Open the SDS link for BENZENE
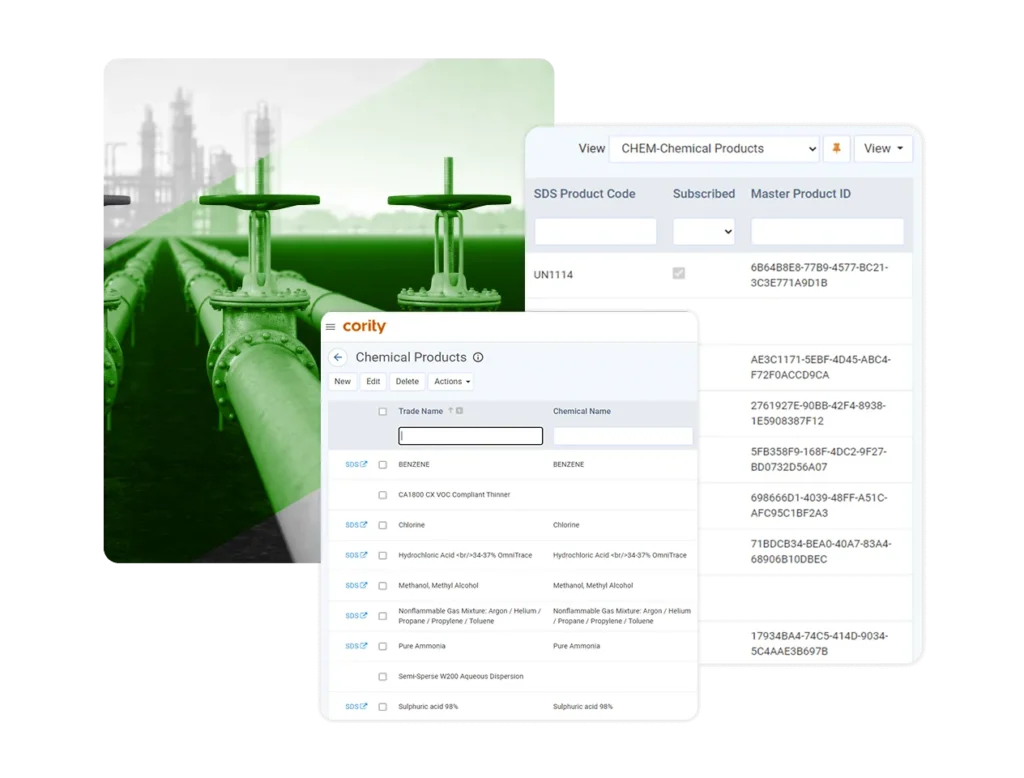The image size is (1024, 778). [x=355, y=464]
